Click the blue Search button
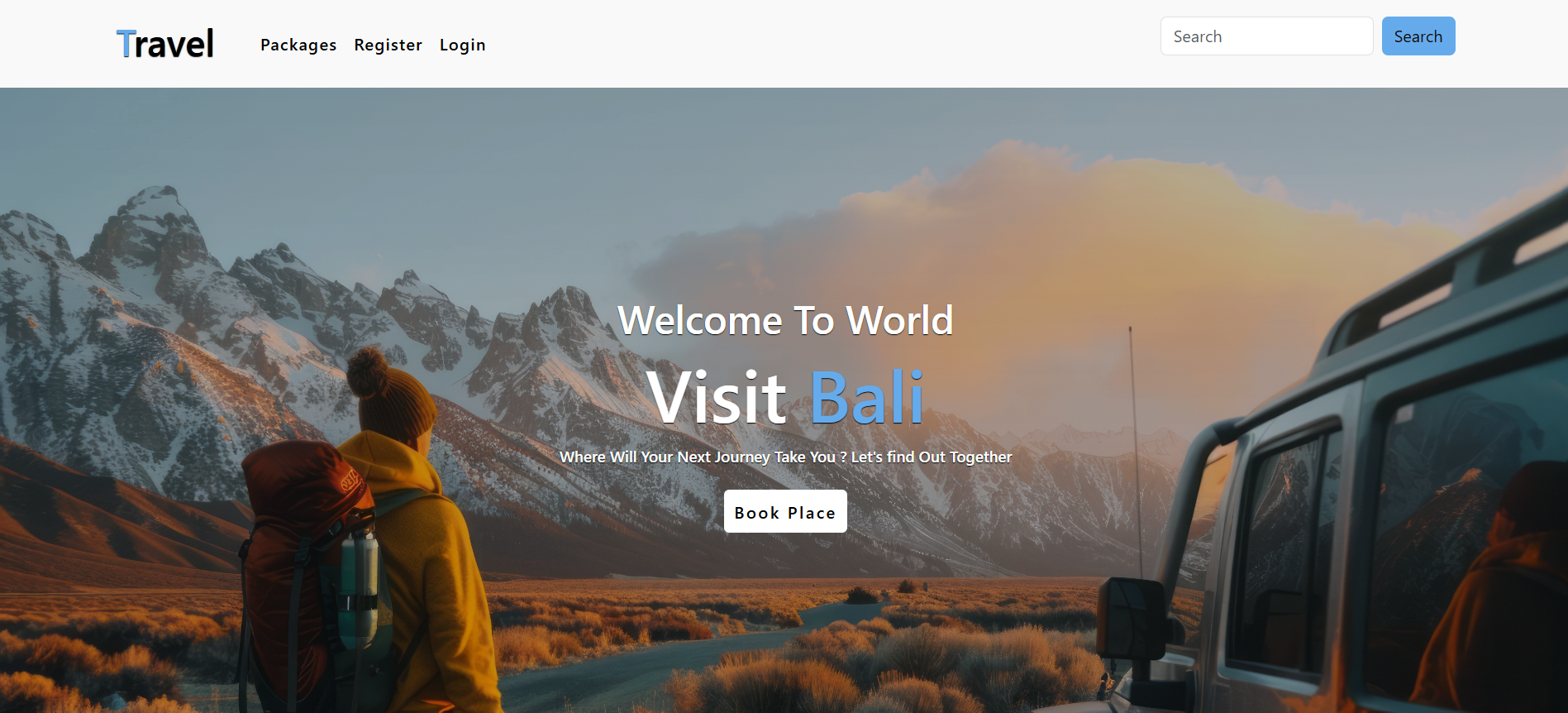 [x=1418, y=36]
